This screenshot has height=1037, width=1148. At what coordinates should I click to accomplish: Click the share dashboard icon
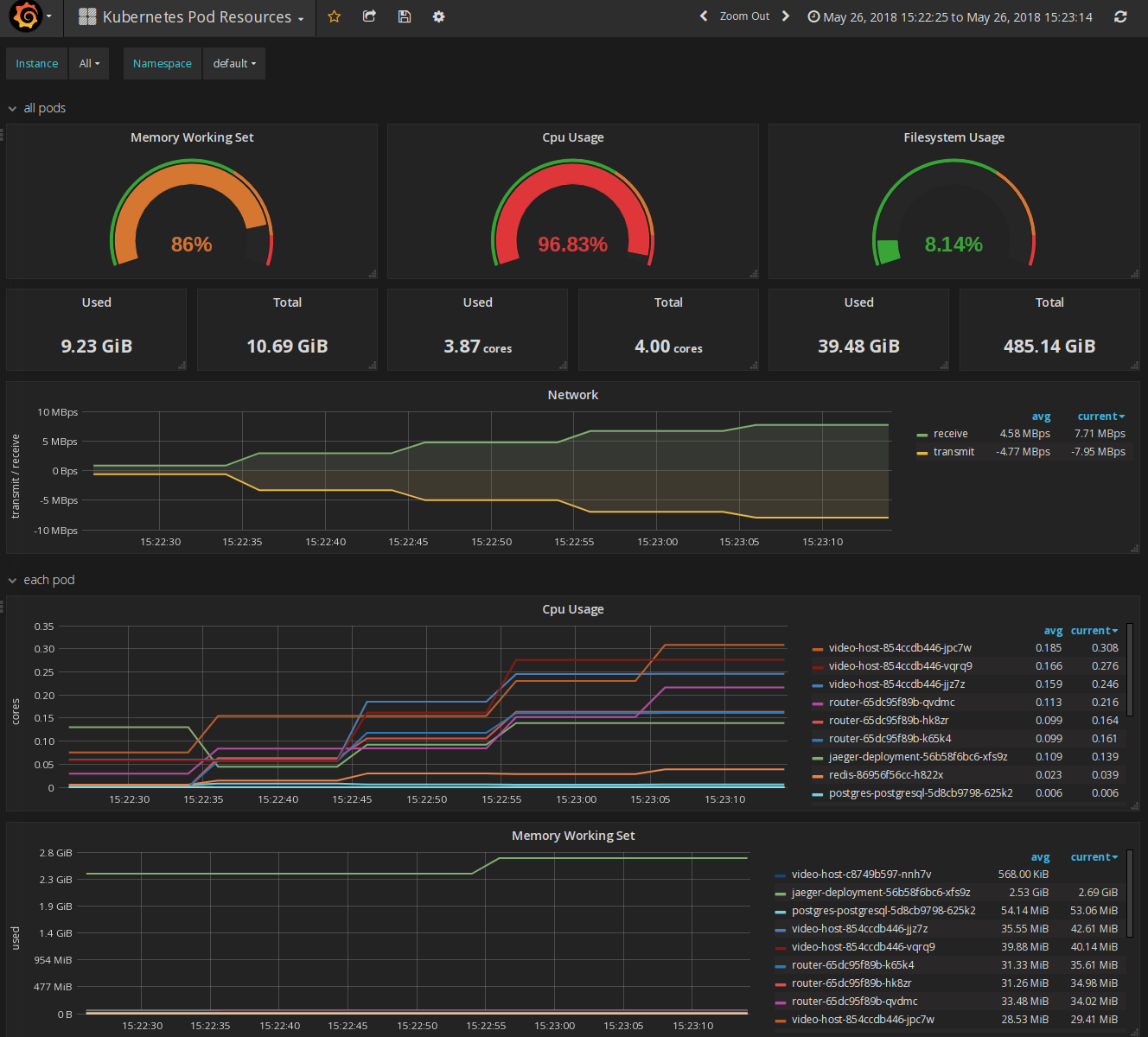point(369,16)
